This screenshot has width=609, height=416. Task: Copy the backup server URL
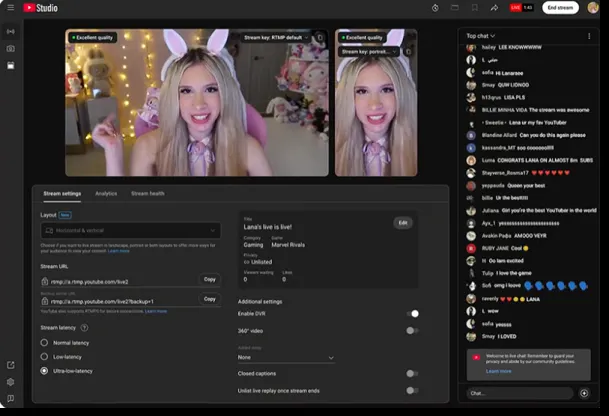click(x=210, y=299)
